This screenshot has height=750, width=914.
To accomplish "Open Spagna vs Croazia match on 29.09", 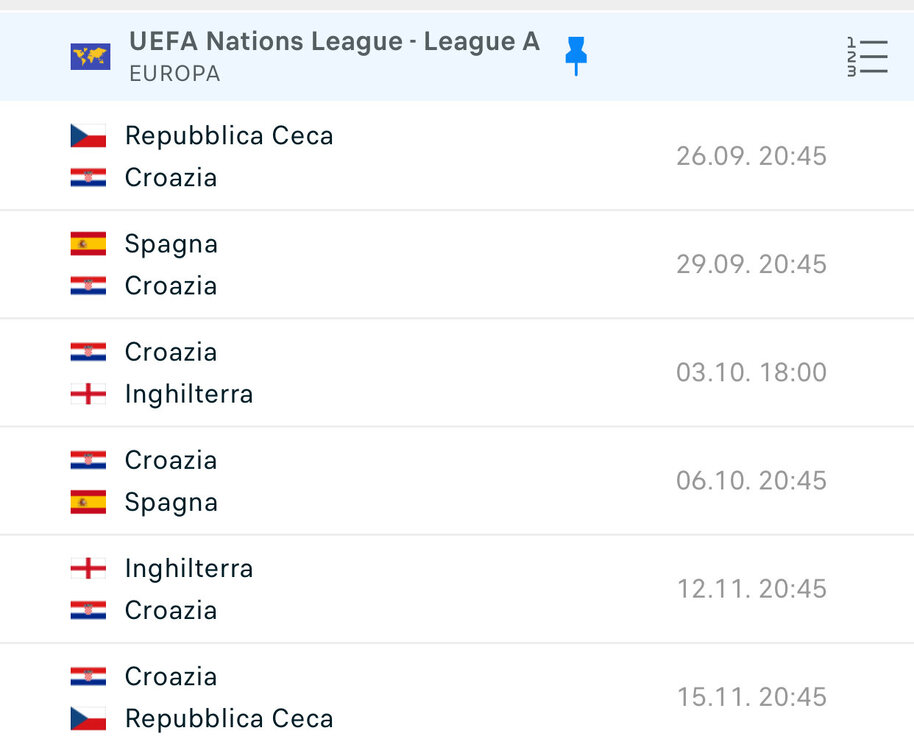I will 457,265.
